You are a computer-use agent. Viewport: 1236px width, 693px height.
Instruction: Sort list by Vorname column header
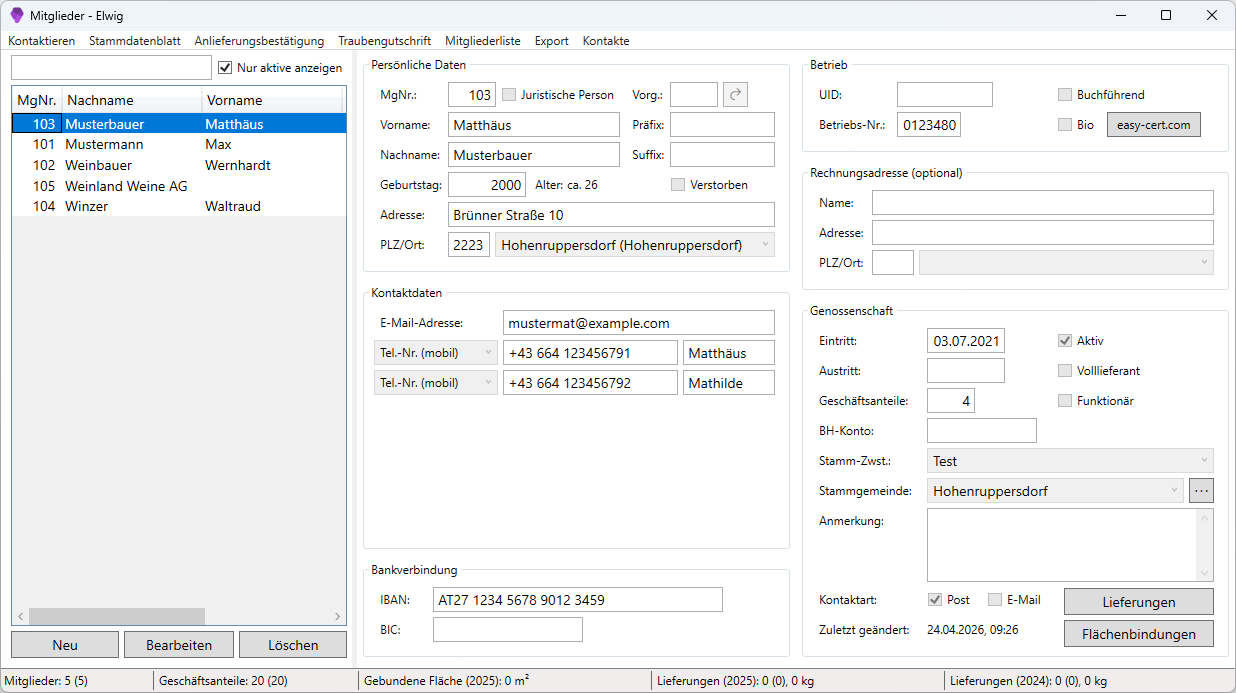(x=272, y=100)
